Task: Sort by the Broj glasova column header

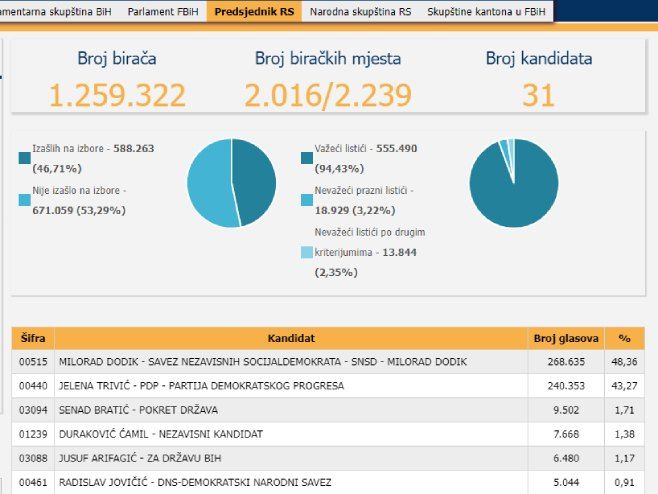Action: click(x=564, y=338)
